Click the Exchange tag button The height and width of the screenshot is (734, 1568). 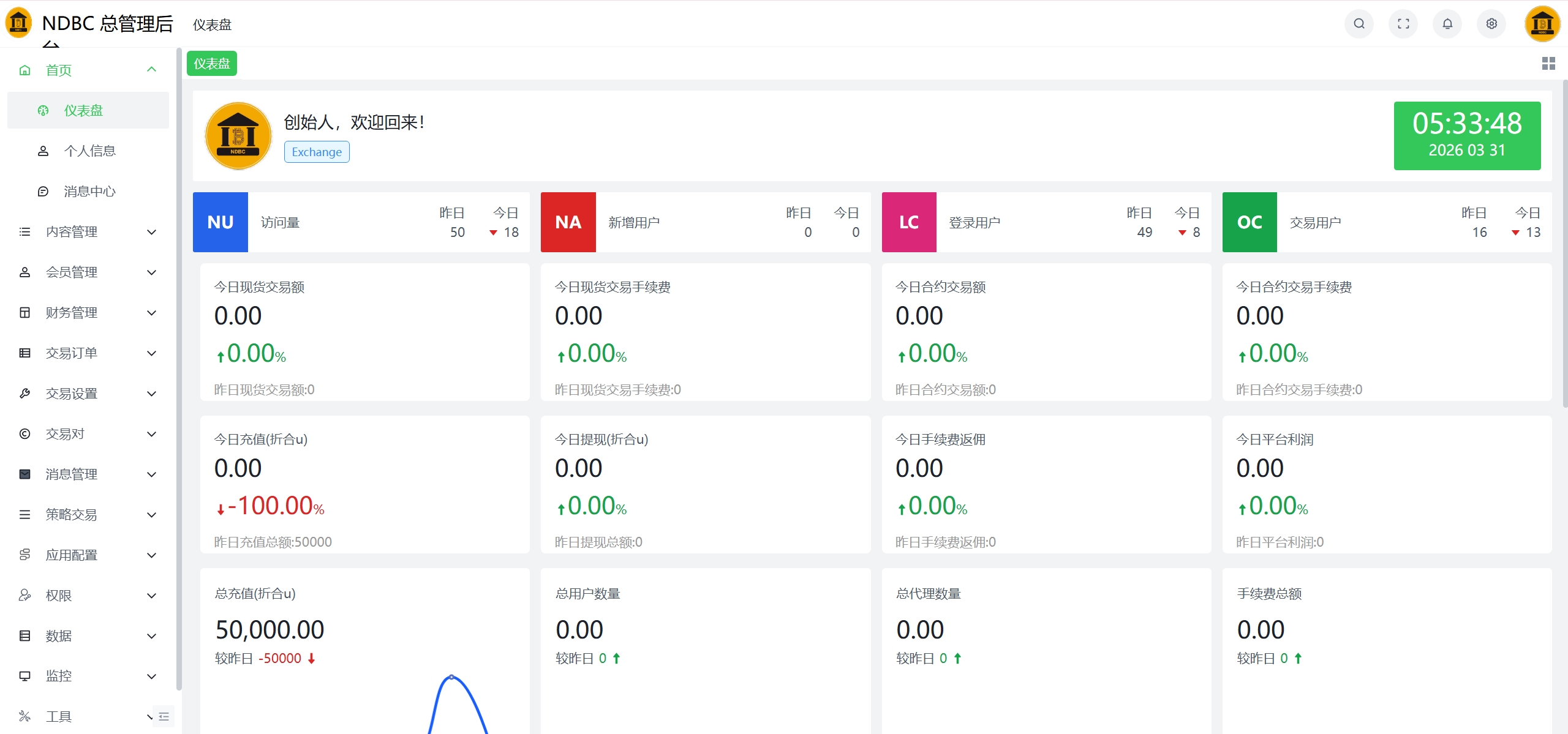coord(317,152)
